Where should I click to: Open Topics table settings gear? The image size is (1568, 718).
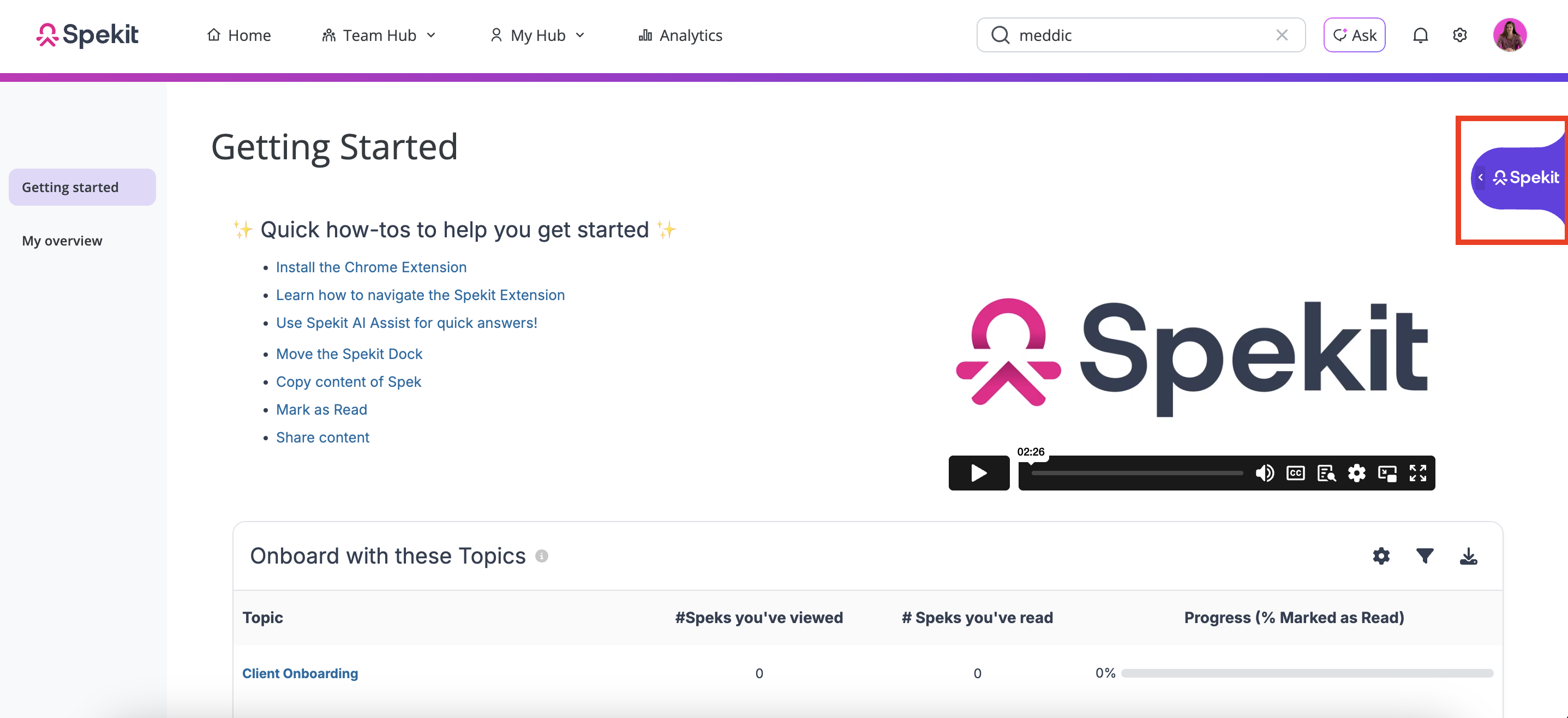1381,555
